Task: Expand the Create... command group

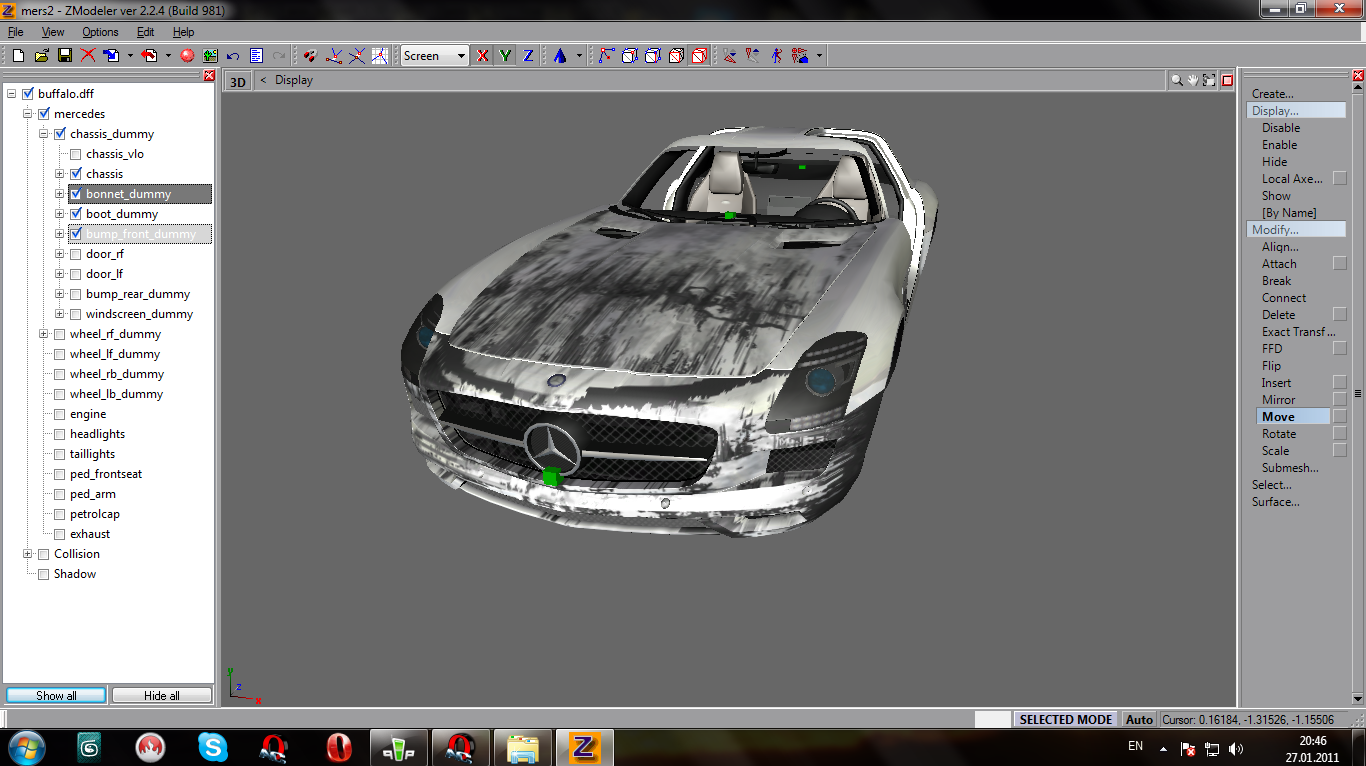Action: click(1272, 94)
